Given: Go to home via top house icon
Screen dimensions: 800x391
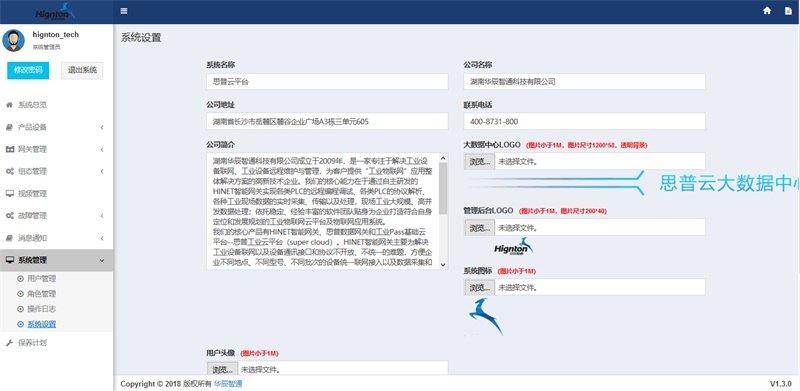Looking at the screenshot, I should [767, 11].
